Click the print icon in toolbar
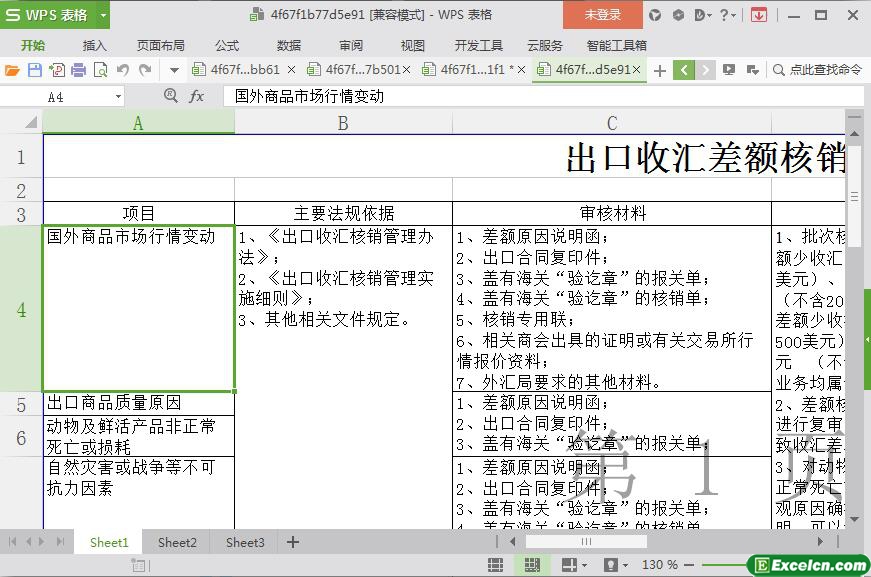The height and width of the screenshot is (577, 871). tap(78, 70)
